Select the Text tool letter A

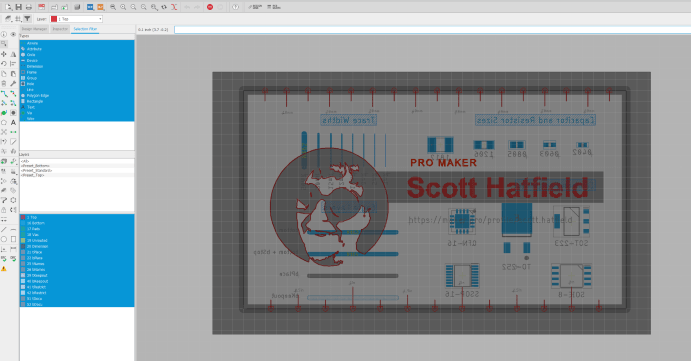(13, 123)
